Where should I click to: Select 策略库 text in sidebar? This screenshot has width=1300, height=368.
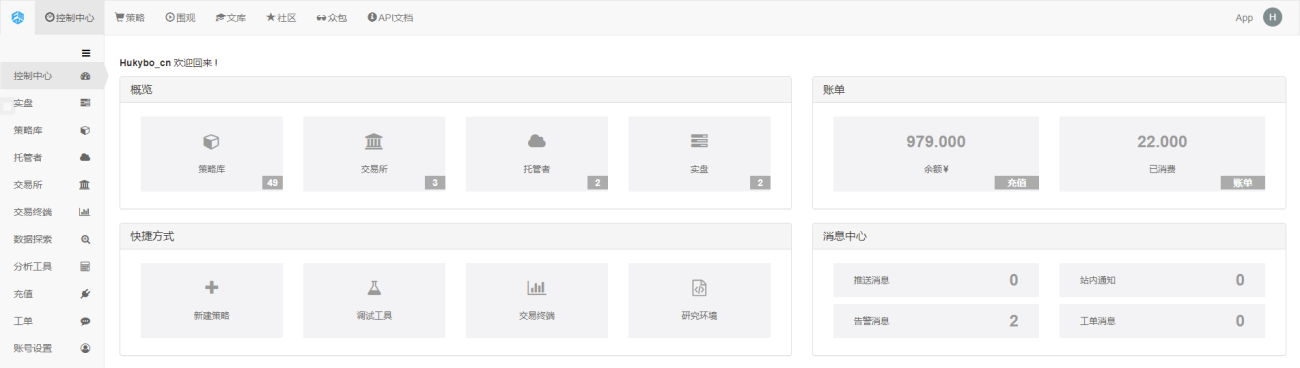coord(28,130)
